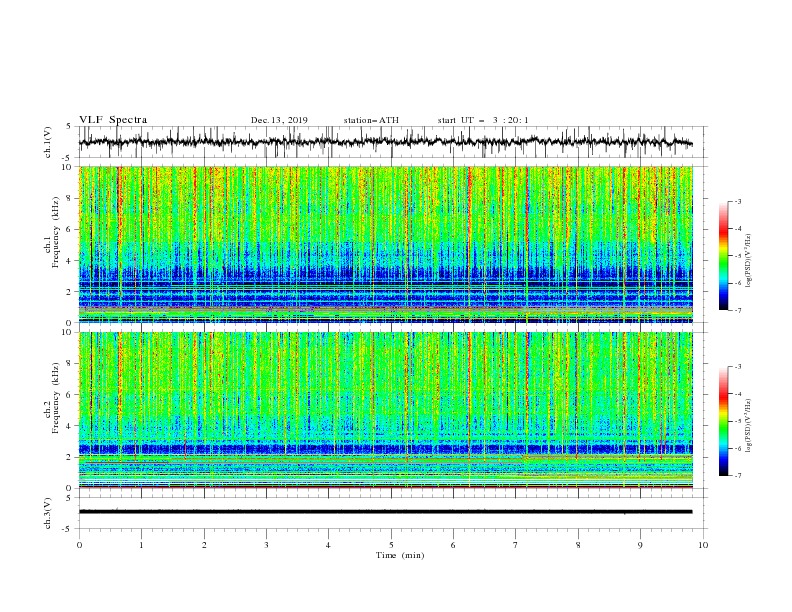The height and width of the screenshot is (612, 792).
Task: Click the 'Time (min)' axis label
Action: [400, 555]
